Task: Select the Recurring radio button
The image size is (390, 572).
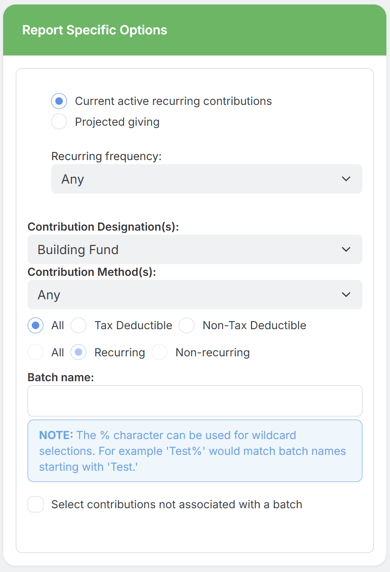Action: (78, 352)
